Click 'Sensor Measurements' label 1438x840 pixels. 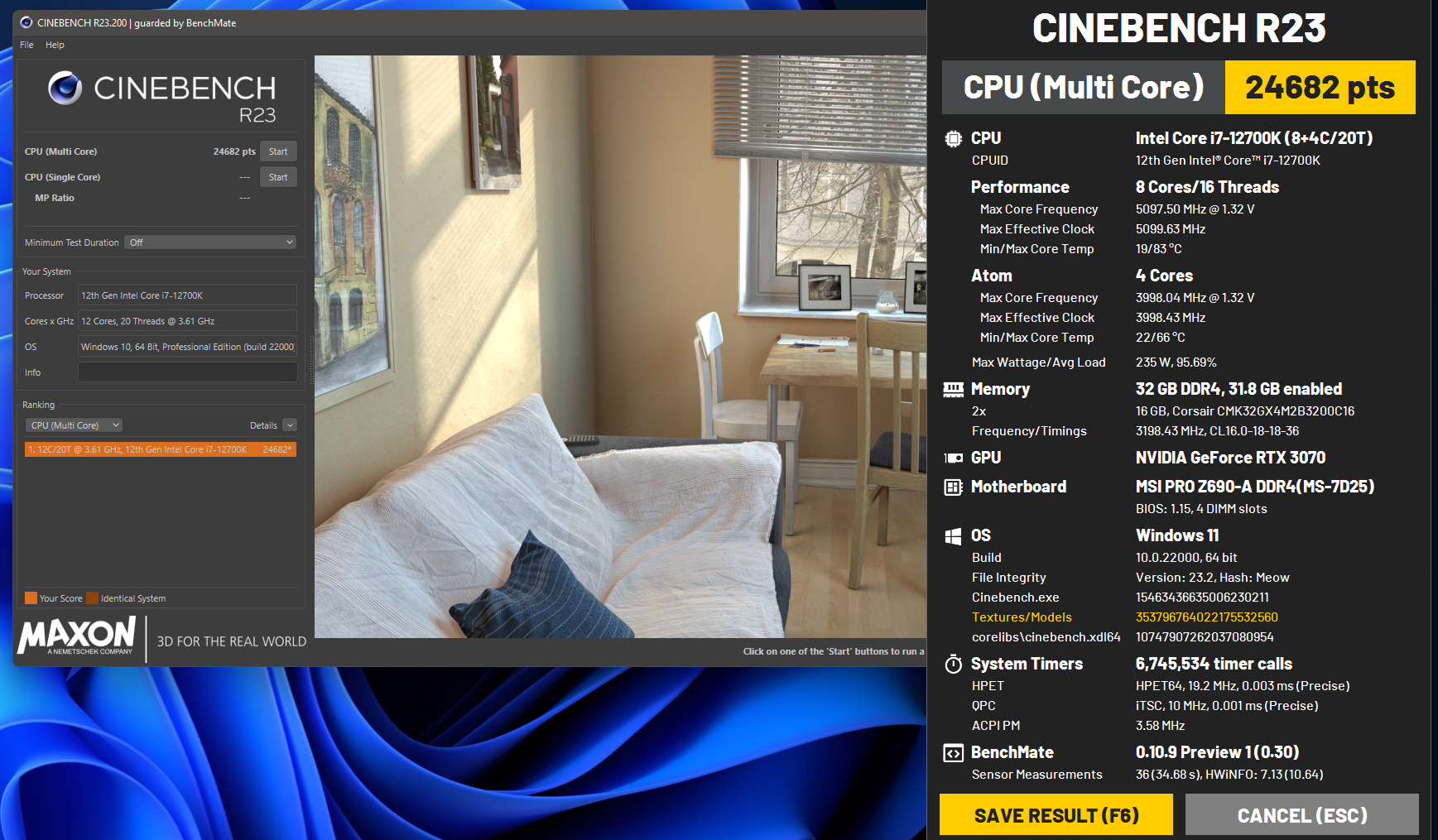pos(1037,775)
